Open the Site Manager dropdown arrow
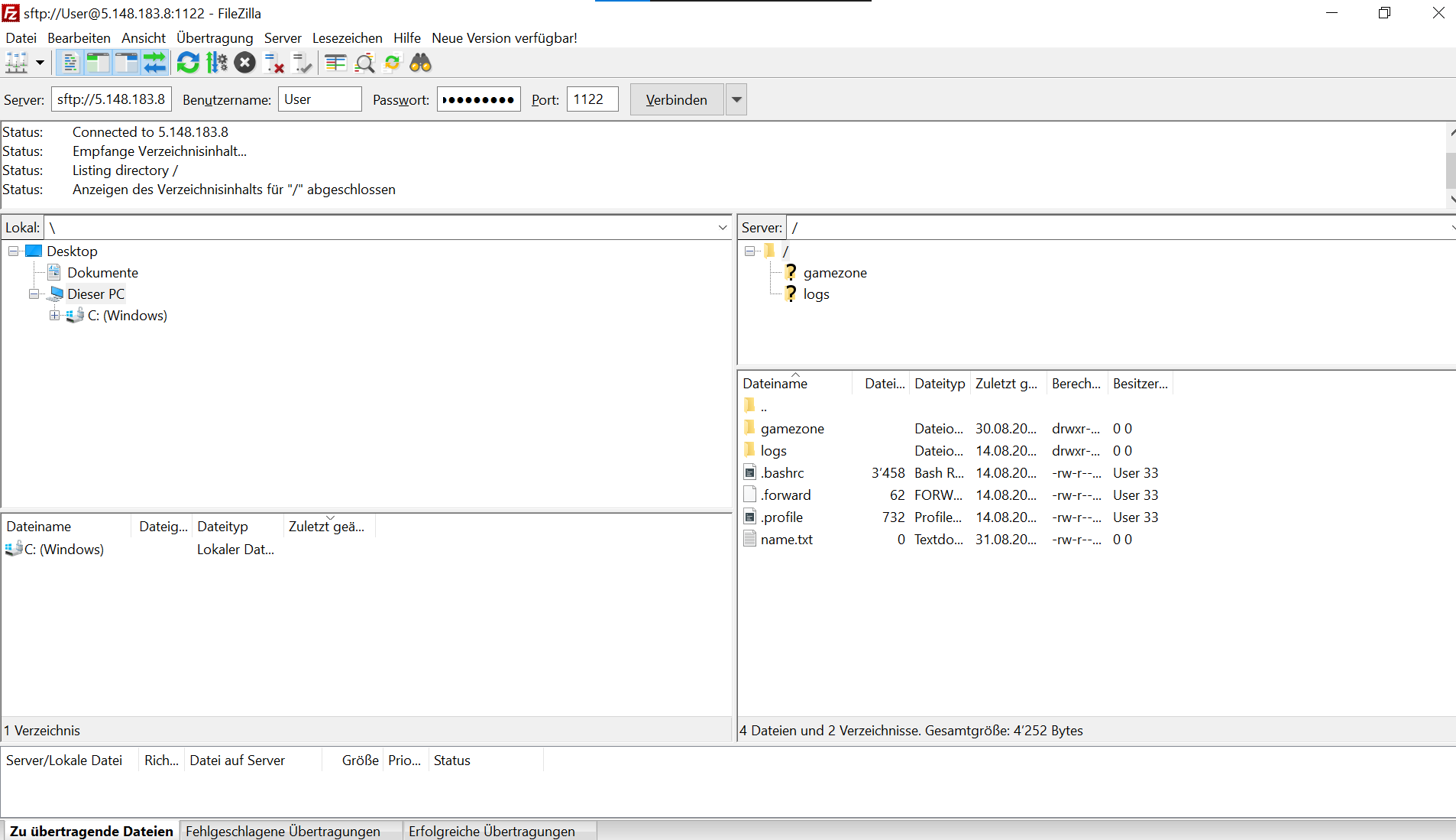This screenshot has height=840, width=1456. point(40,63)
